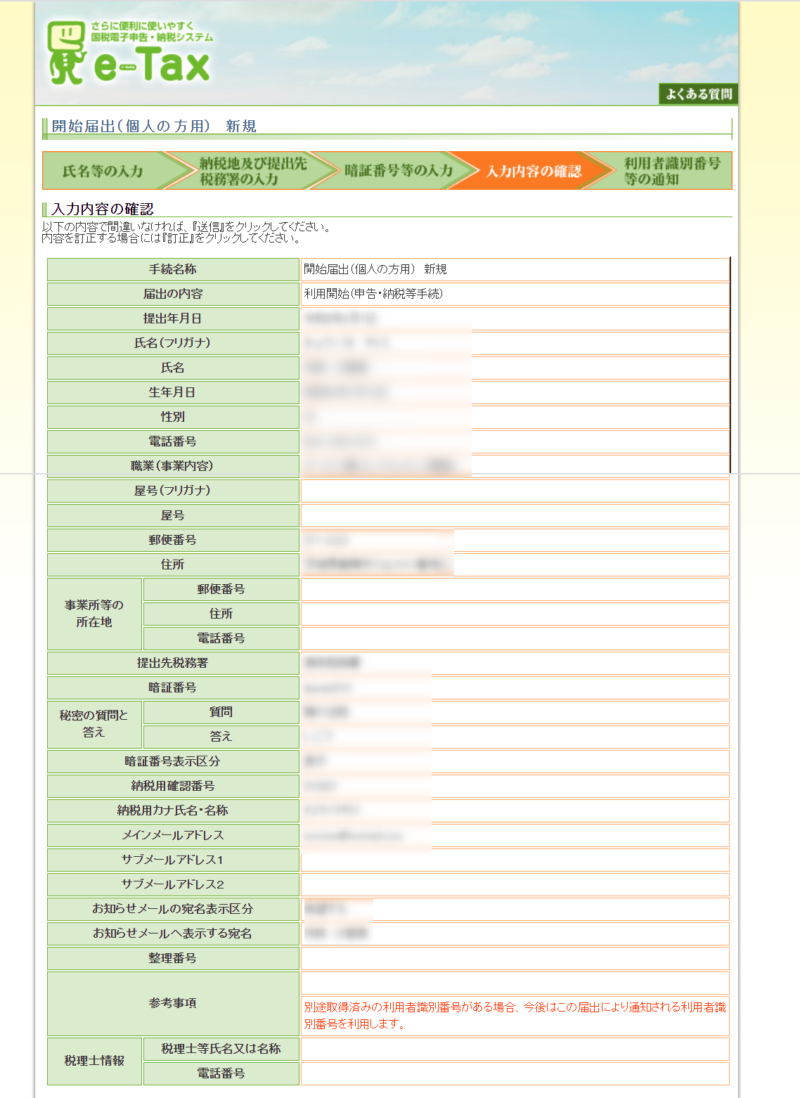800x1098 pixels.
Task: Click the value 開始届出(個人の方用) 新規 in the table
Action: coord(375,270)
